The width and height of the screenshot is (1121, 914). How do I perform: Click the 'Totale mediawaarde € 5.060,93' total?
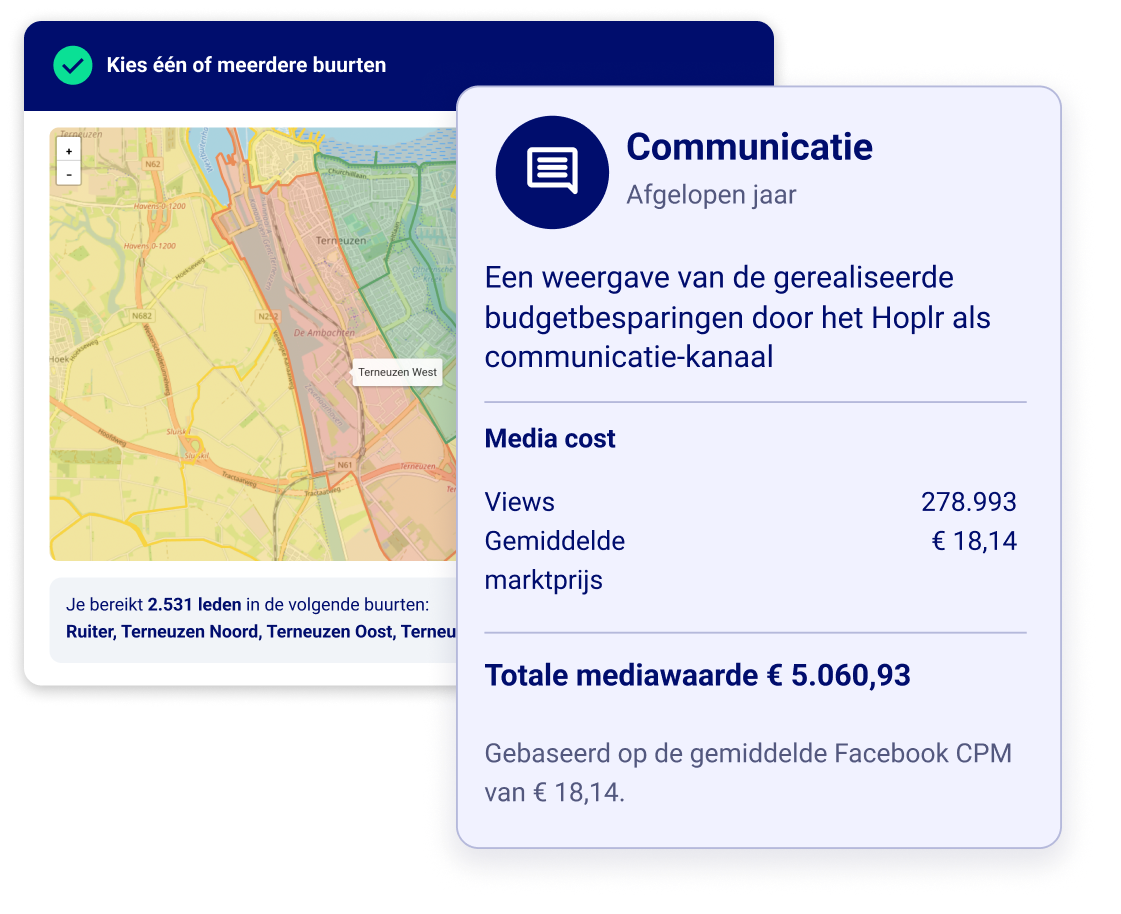[x=697, y=675]
